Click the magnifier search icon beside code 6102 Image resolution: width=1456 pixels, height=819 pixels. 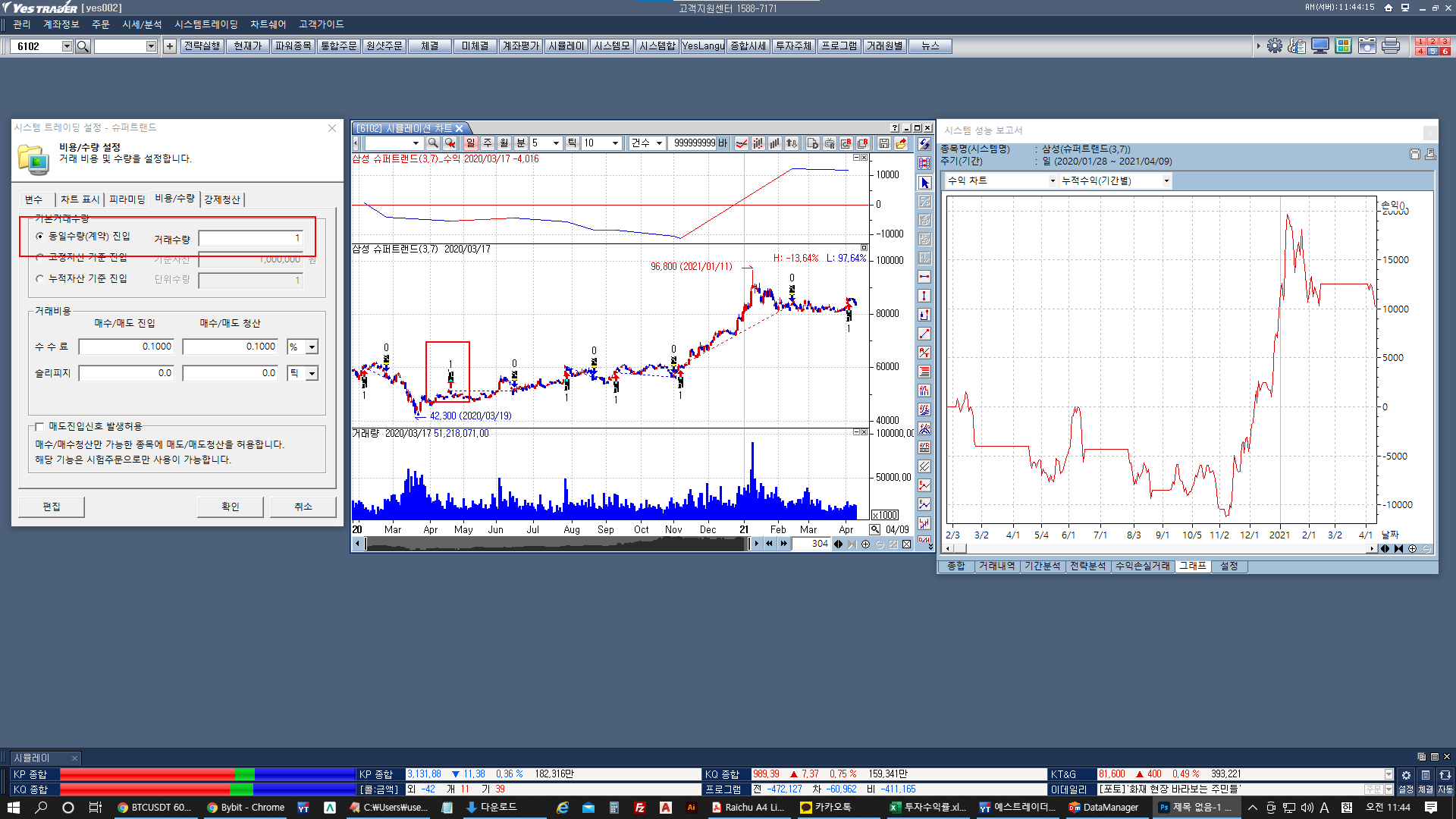click(x=83, y=46)
